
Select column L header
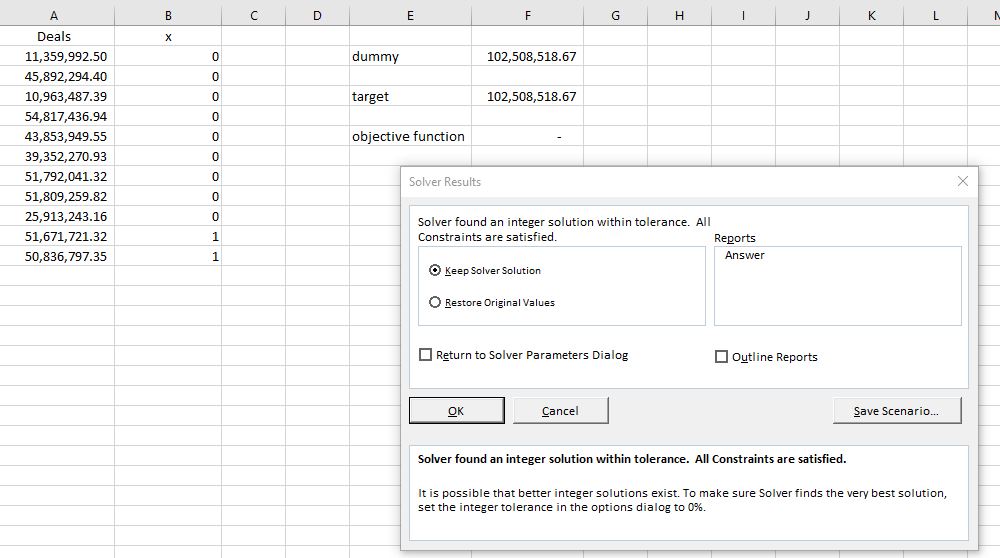935,16
